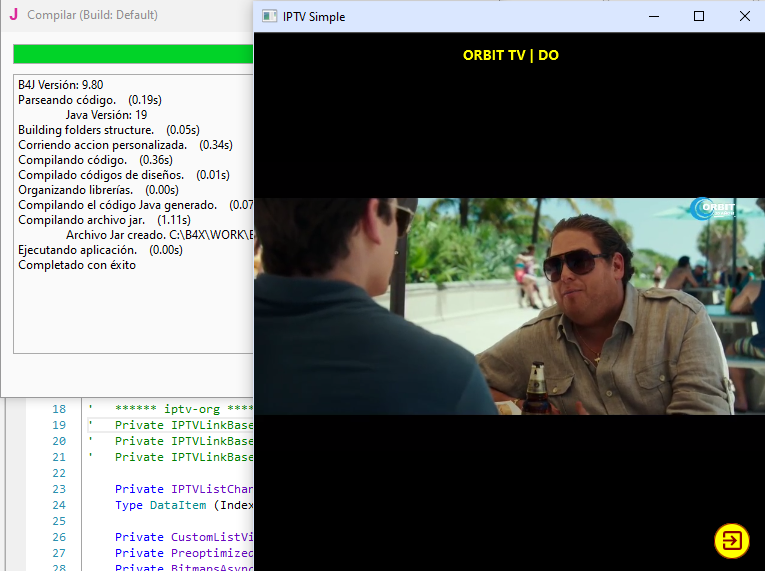Click the 'Organizando librerías.' log line
The image size is (765, 571).
pyautogui.click(x=99, y=190)
